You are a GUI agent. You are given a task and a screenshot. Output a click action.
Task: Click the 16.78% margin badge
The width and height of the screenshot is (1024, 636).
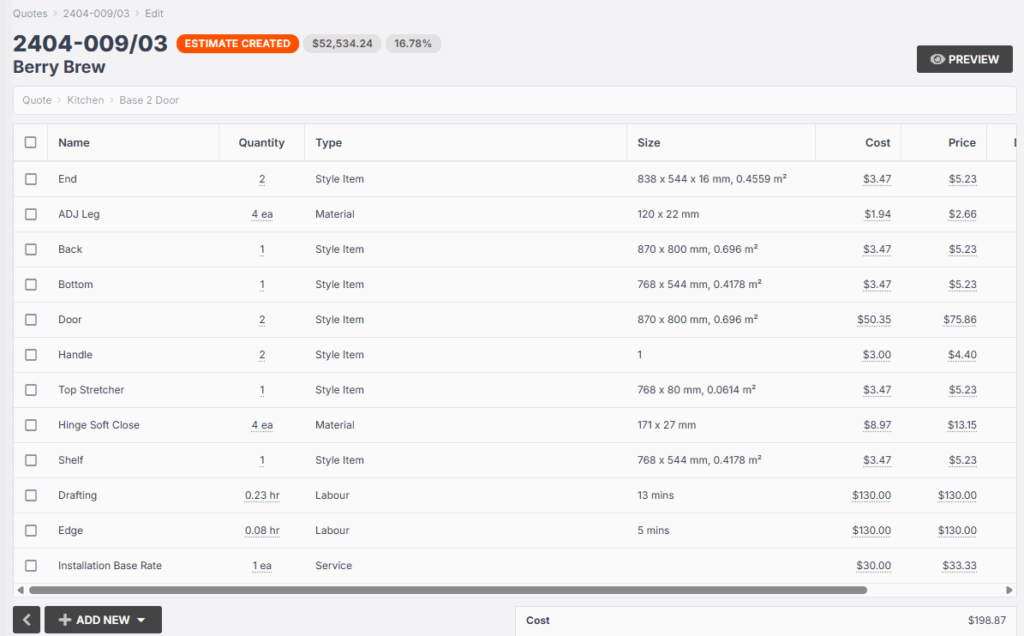(x=413, y=44)
